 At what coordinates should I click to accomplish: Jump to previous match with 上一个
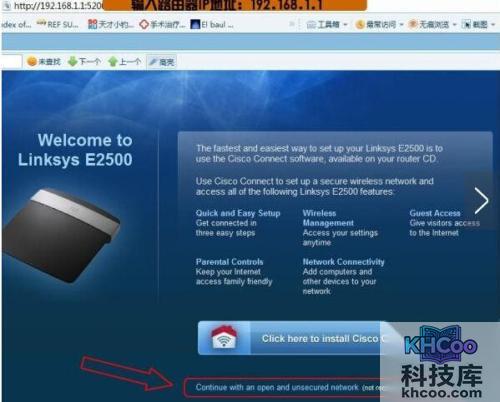point(125,62)
